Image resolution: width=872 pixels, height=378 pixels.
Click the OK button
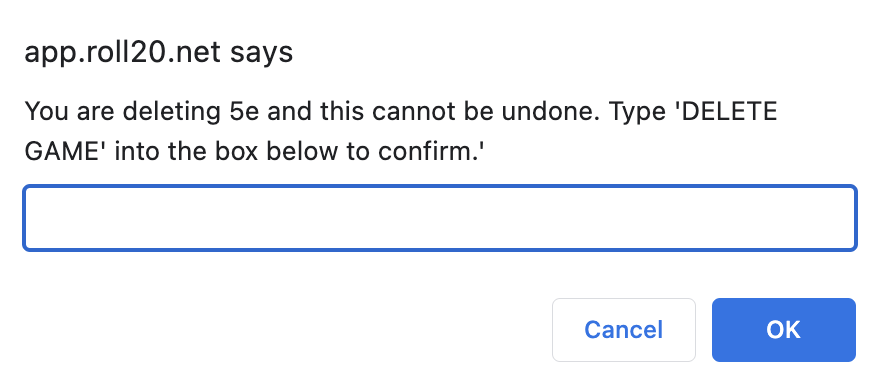tap(784, 330)
